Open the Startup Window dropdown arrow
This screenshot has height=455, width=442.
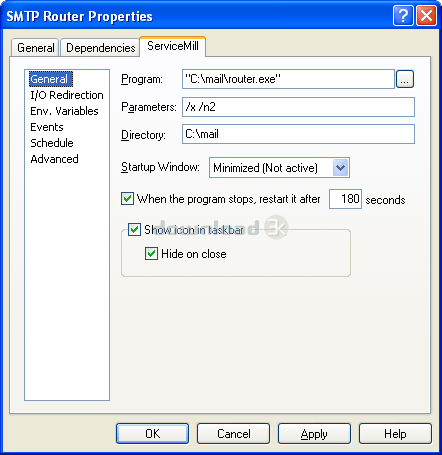[x=340, y=167]
